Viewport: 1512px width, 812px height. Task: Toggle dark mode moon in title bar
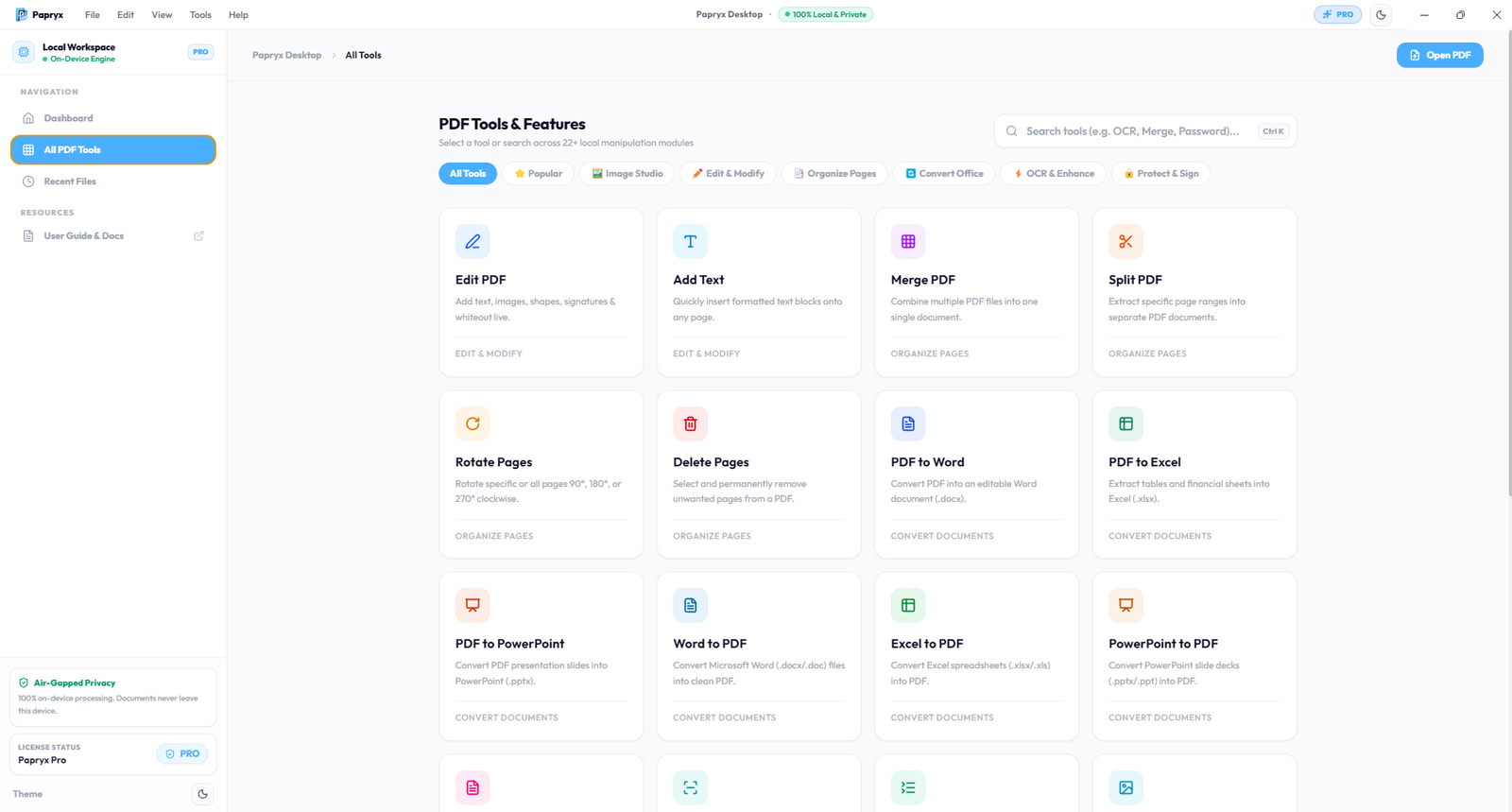(x=1381, y=15)
